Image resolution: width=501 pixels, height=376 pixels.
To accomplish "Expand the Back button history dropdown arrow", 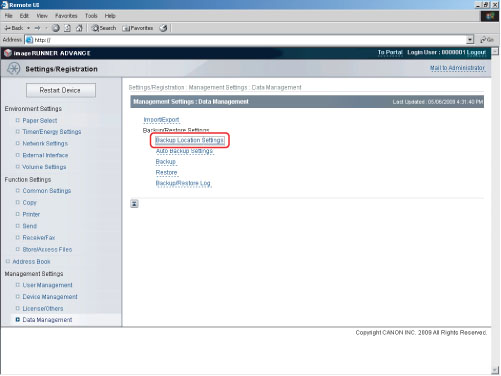I will tap(28, 28).
